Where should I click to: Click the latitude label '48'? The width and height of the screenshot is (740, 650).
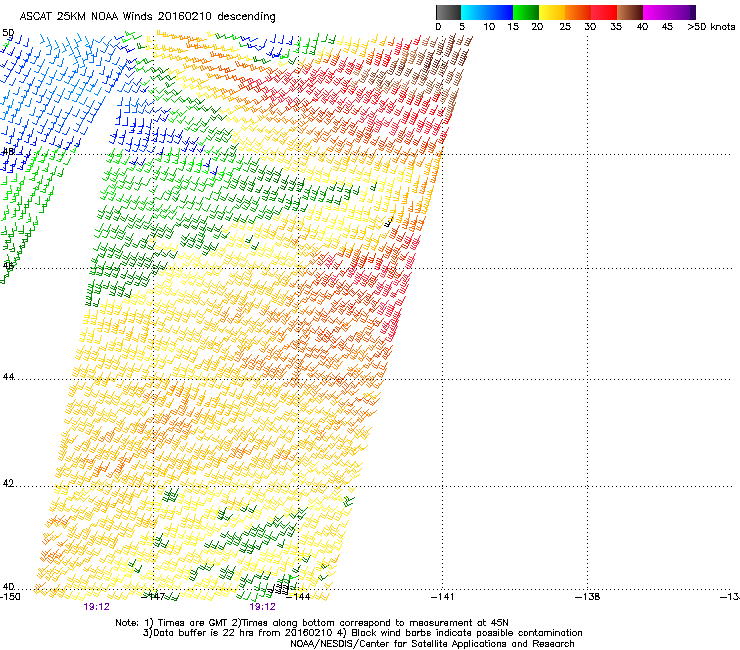click(x=8, y=152)
